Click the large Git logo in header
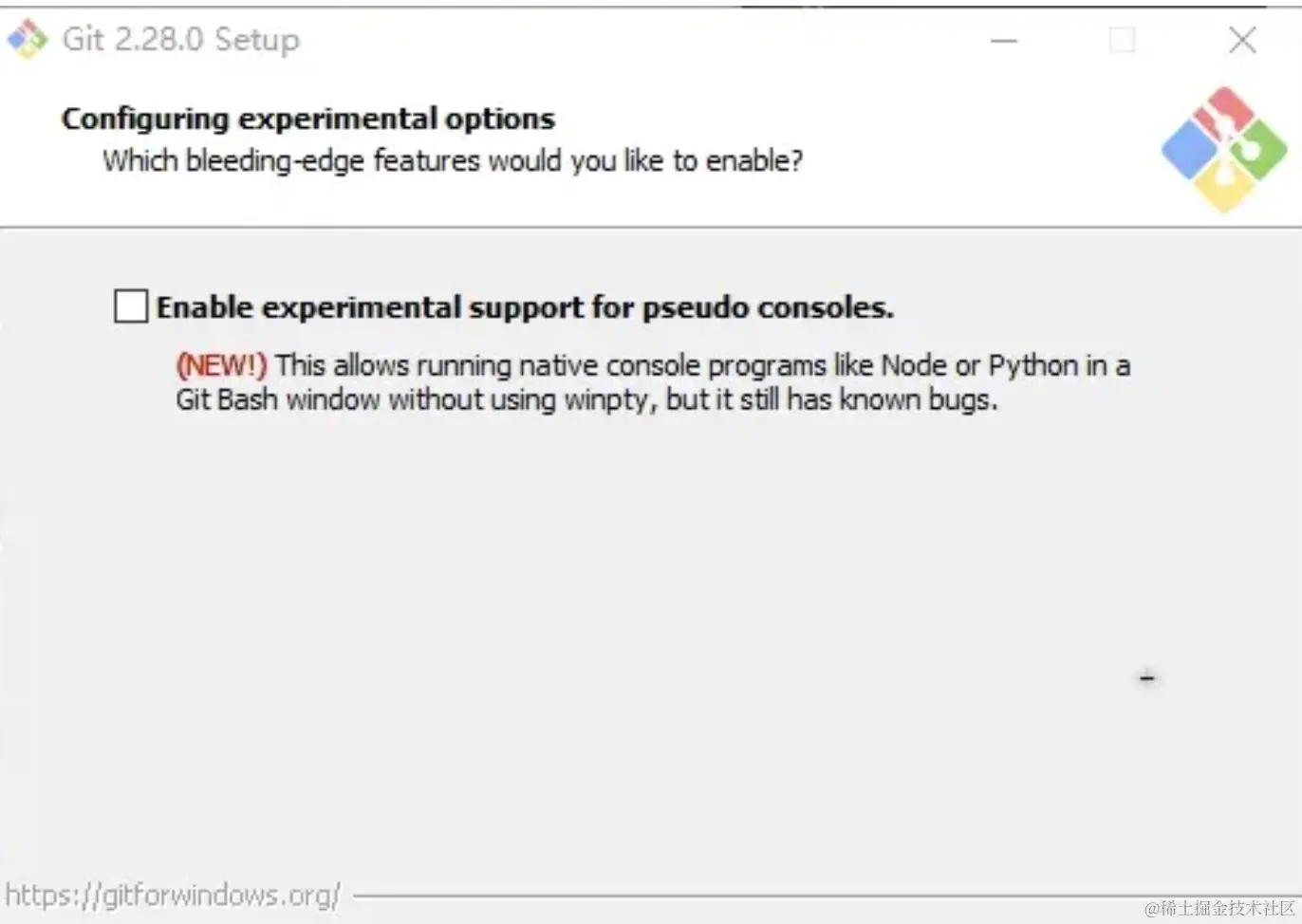The width and height of the screenshot is (1302, 924). (x=1224, y=150)
